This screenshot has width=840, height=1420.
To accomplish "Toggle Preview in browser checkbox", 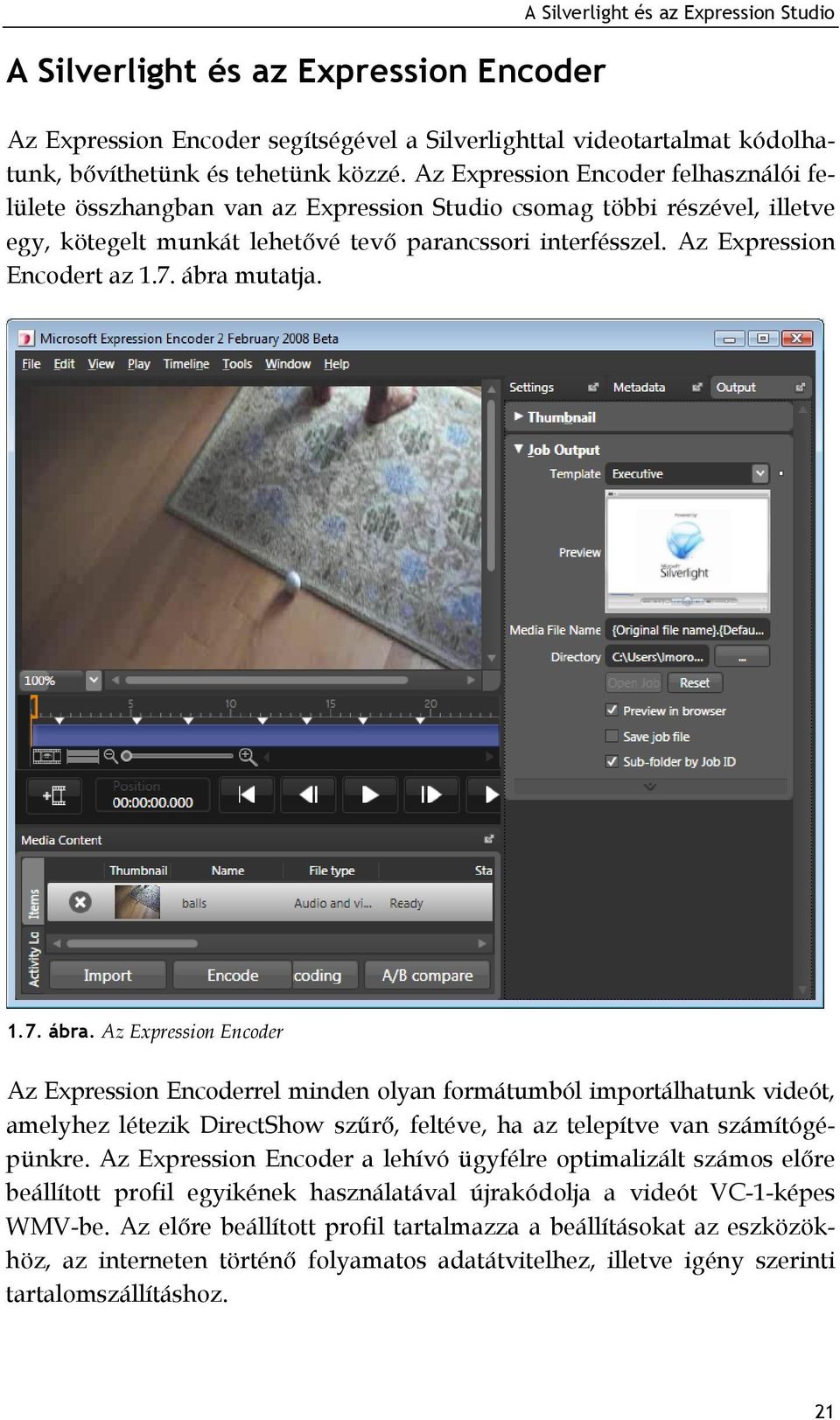I will pos(612,710).
